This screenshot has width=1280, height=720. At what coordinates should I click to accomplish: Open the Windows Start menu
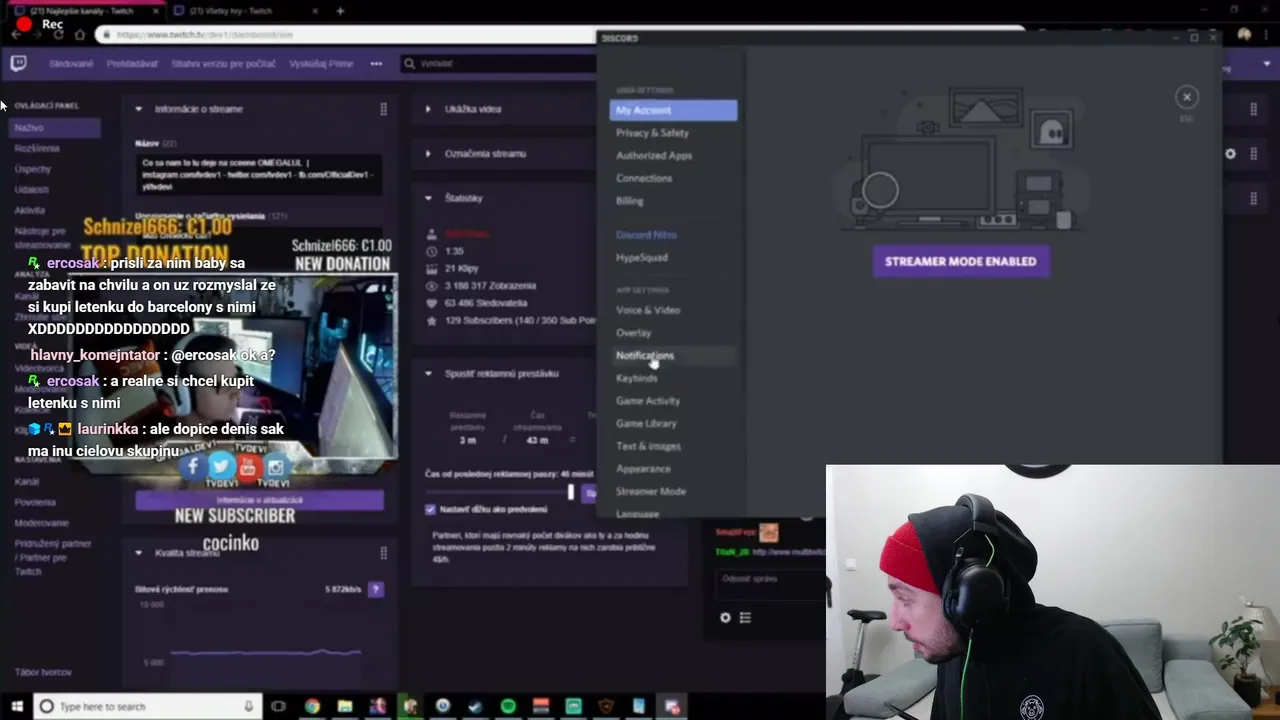point(17,706)
